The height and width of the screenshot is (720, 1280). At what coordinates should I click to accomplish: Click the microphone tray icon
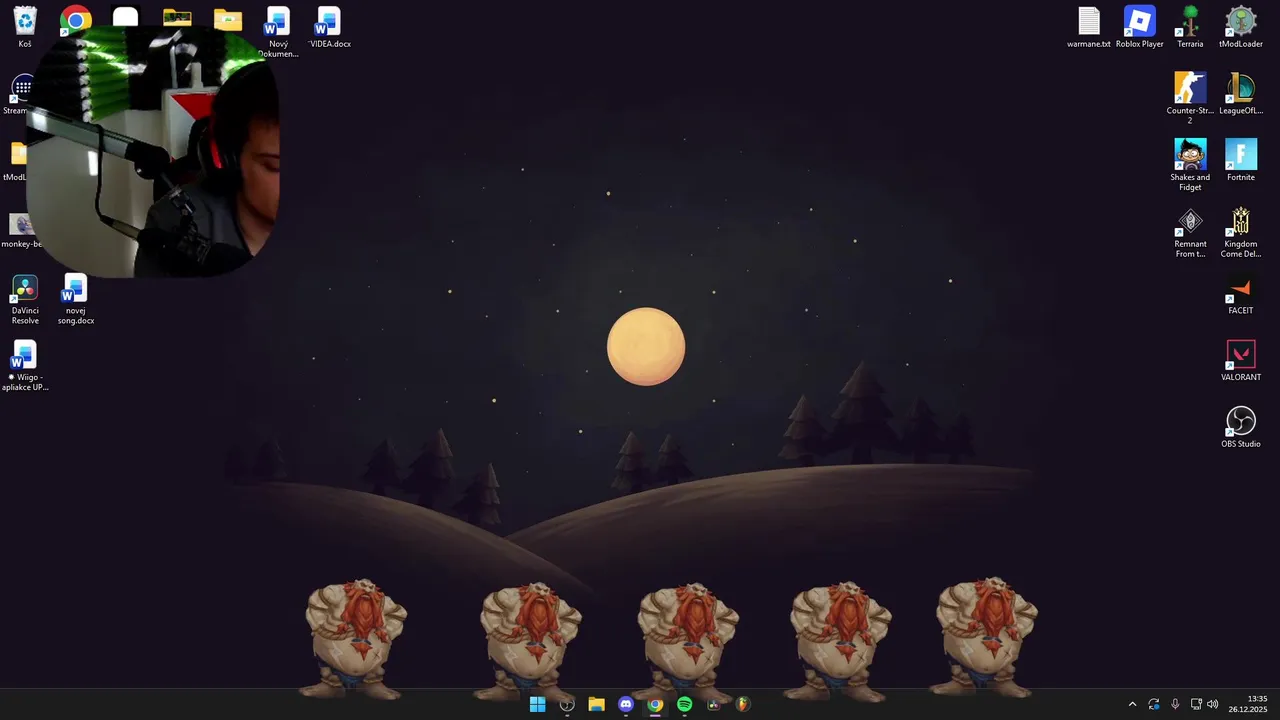pos(1175,704)
